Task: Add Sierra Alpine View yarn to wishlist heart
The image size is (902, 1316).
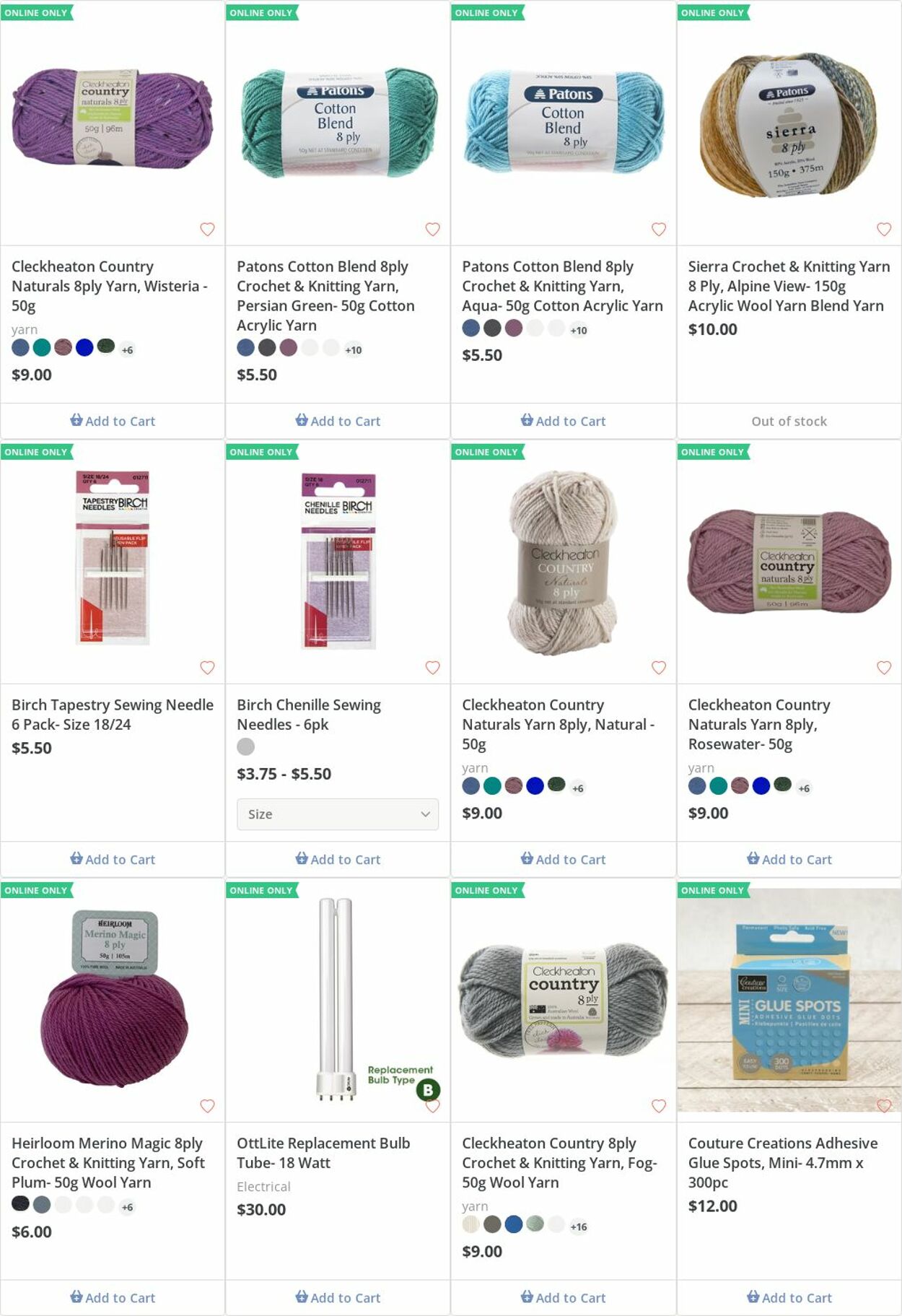Action: click(883, 229)
